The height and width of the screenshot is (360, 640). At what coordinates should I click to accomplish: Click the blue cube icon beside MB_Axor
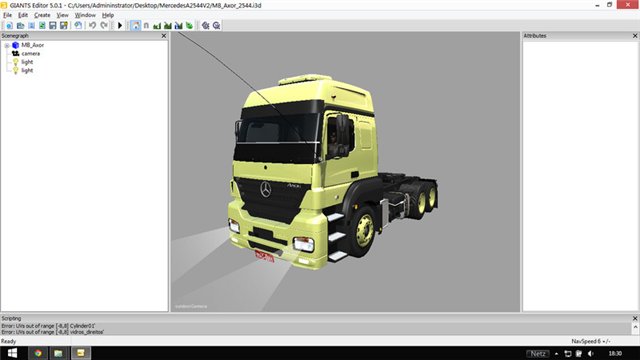pyautogui.click(x=16, y=45)
